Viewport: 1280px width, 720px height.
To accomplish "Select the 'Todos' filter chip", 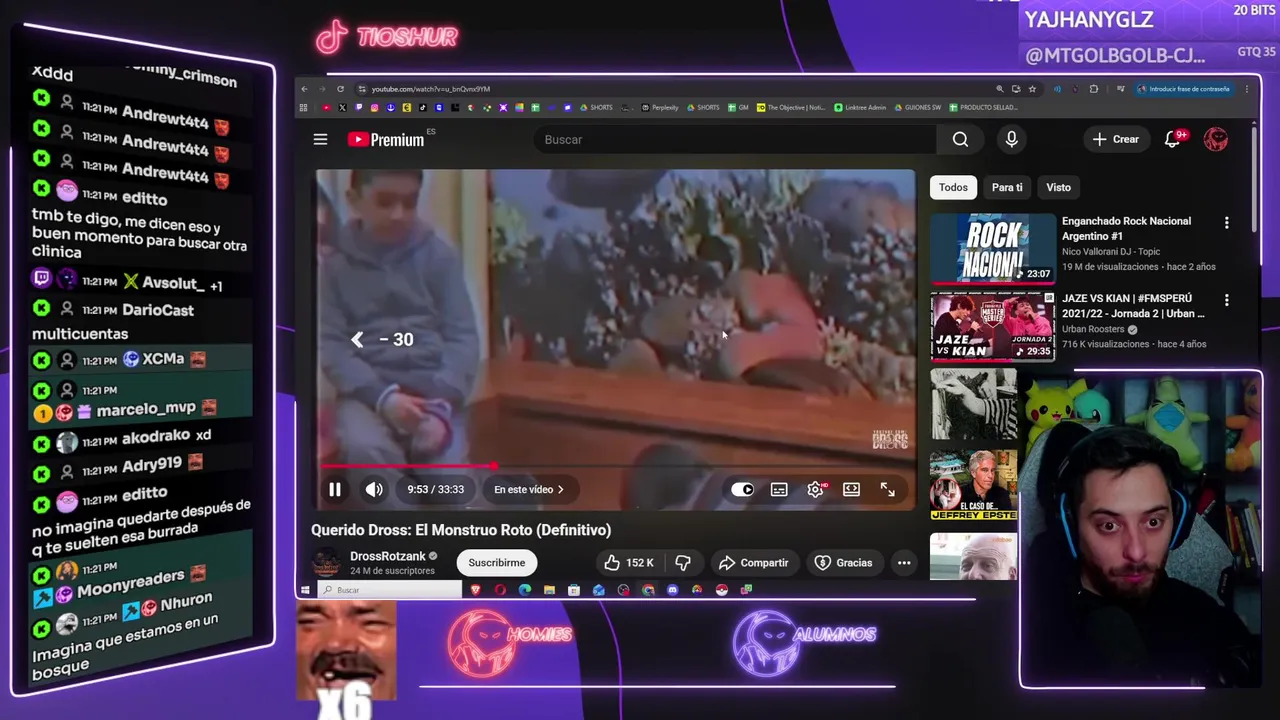I will pos(953,187).
